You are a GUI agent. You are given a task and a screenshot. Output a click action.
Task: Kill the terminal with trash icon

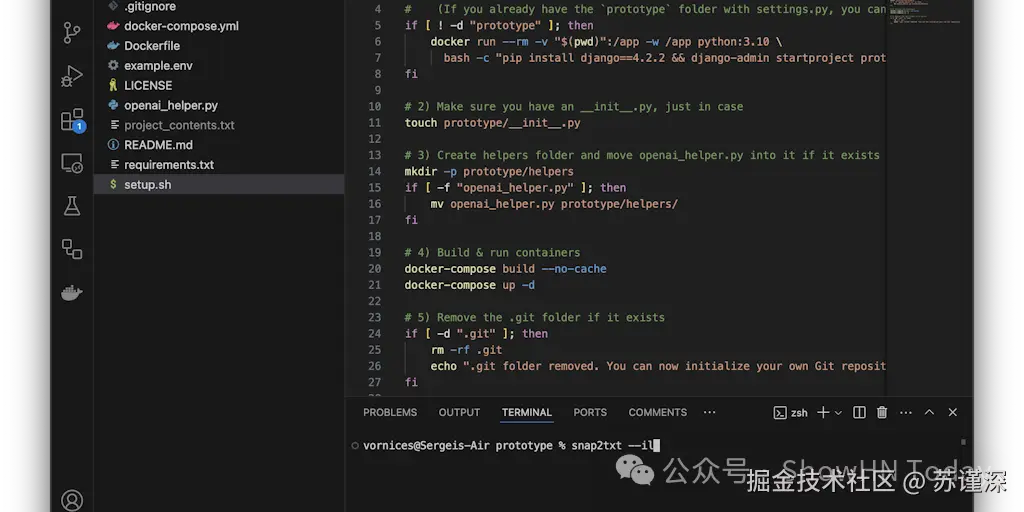[882, 413]
